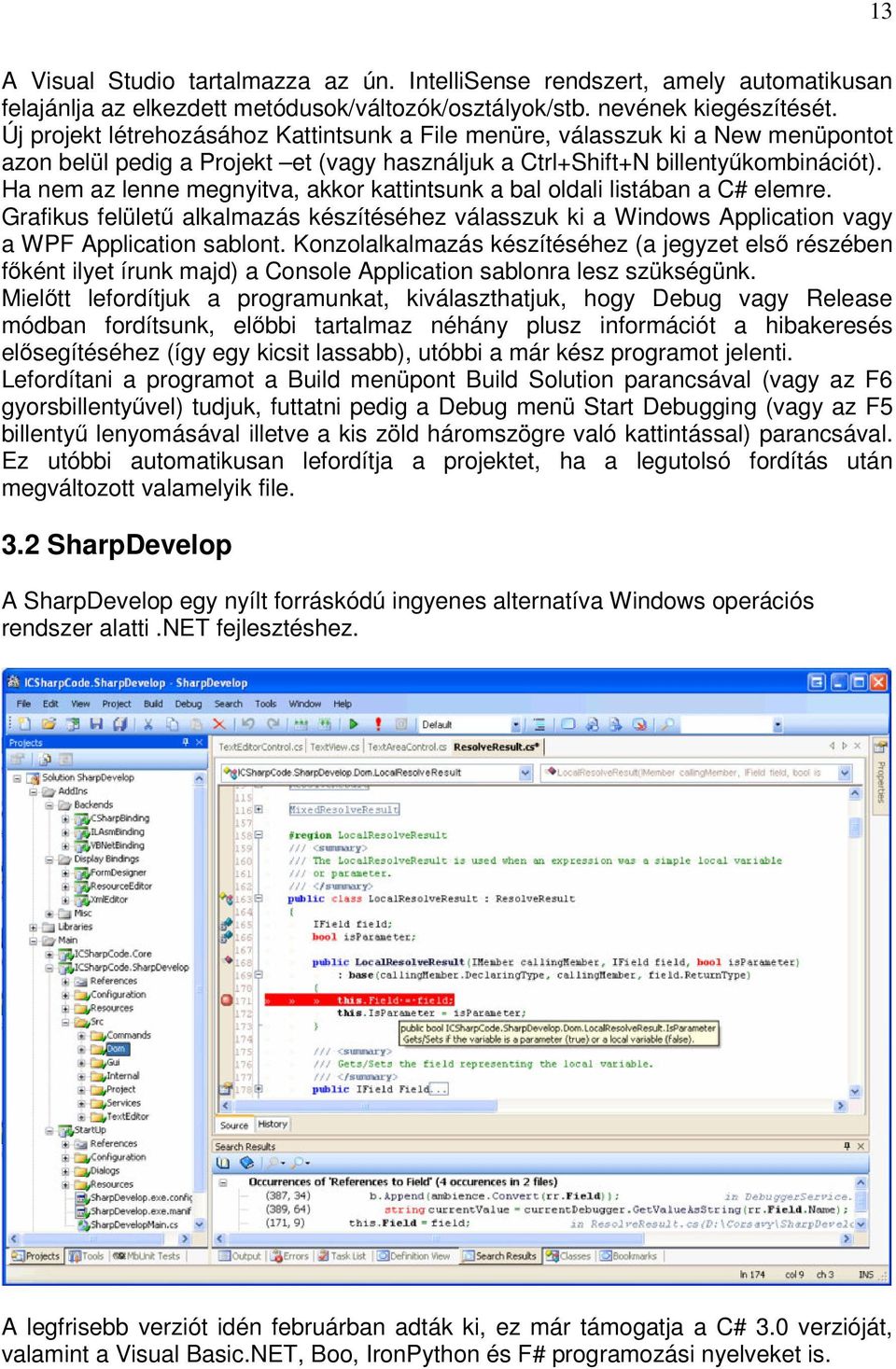This screenshot has height=1369, width=896.
Task: Click the magnifier Find toolbar icon
Action: (668, 724)
